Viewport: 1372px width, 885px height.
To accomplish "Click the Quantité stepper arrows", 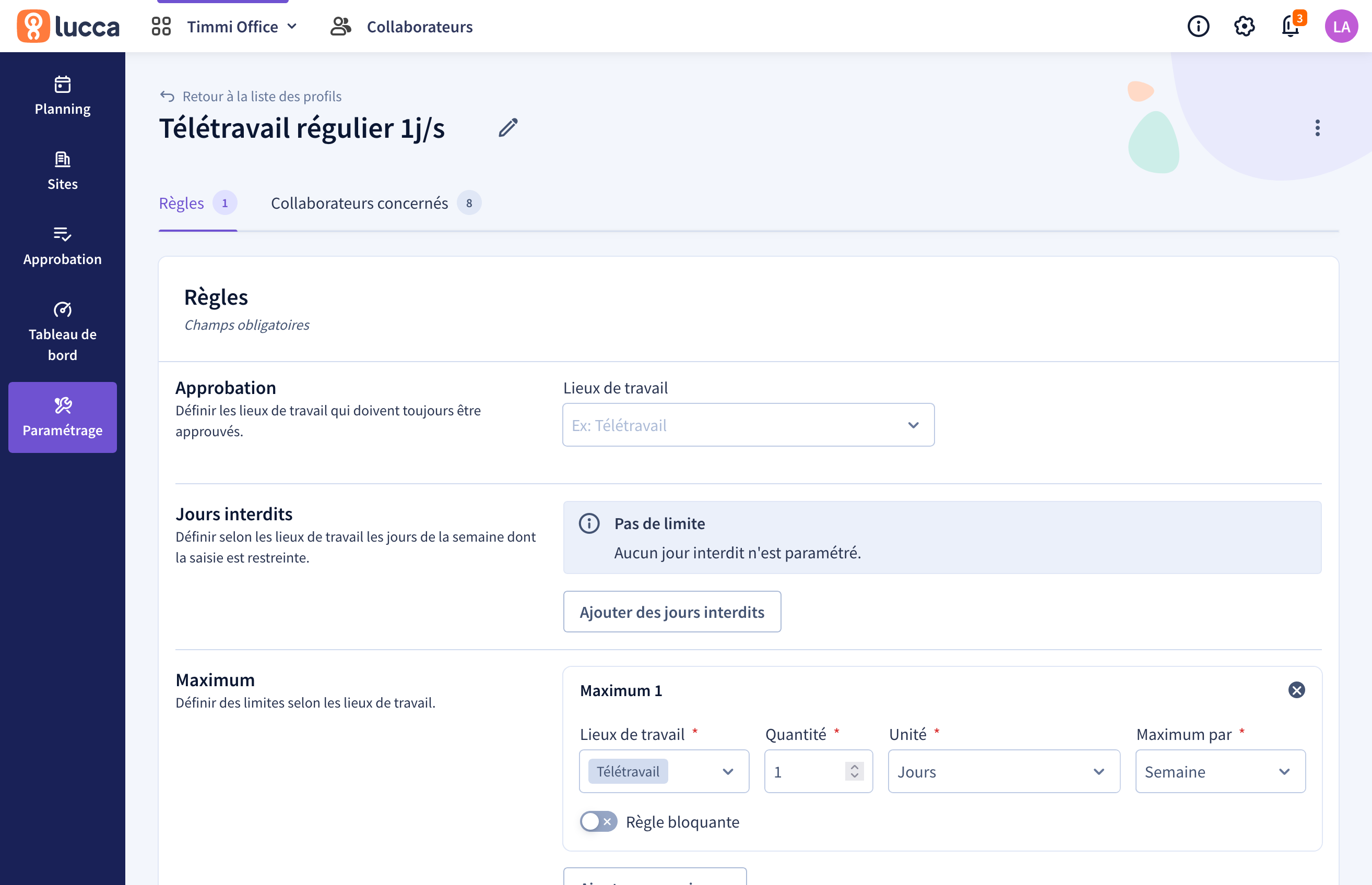I will pyautogui.click(x=854, y=771).
